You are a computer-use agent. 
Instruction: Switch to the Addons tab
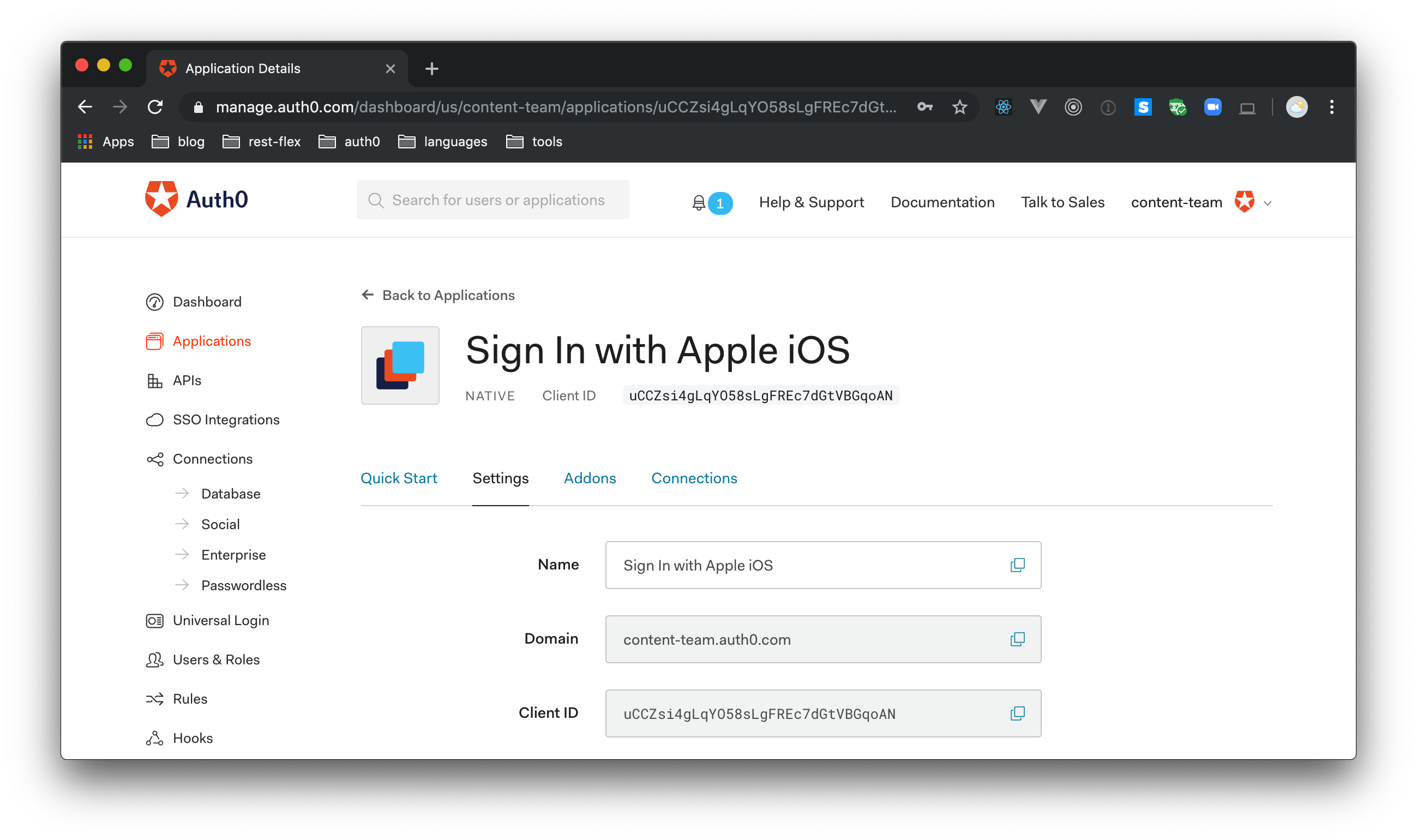pyautogui.click(x=590, y=478)
